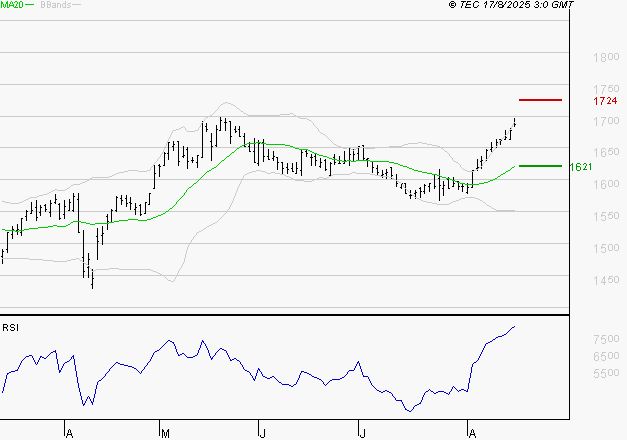Click the RSI panel label
This screenshot has height=440, width=627.
10,328
